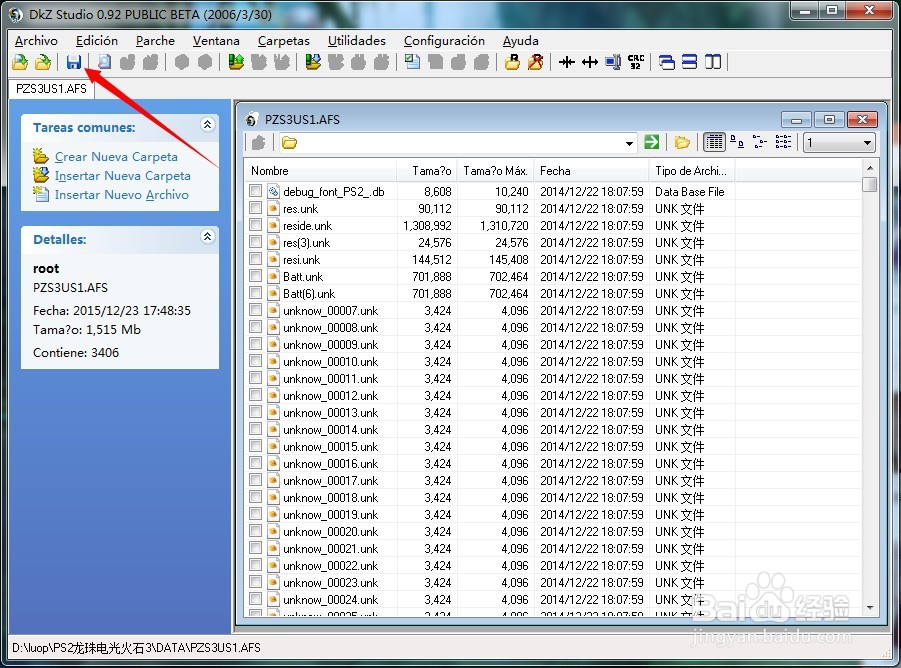Click the file list scroll down arrow
Image resolution: width=901 pixels, height=668 pixels.
[x=869, y=607]
